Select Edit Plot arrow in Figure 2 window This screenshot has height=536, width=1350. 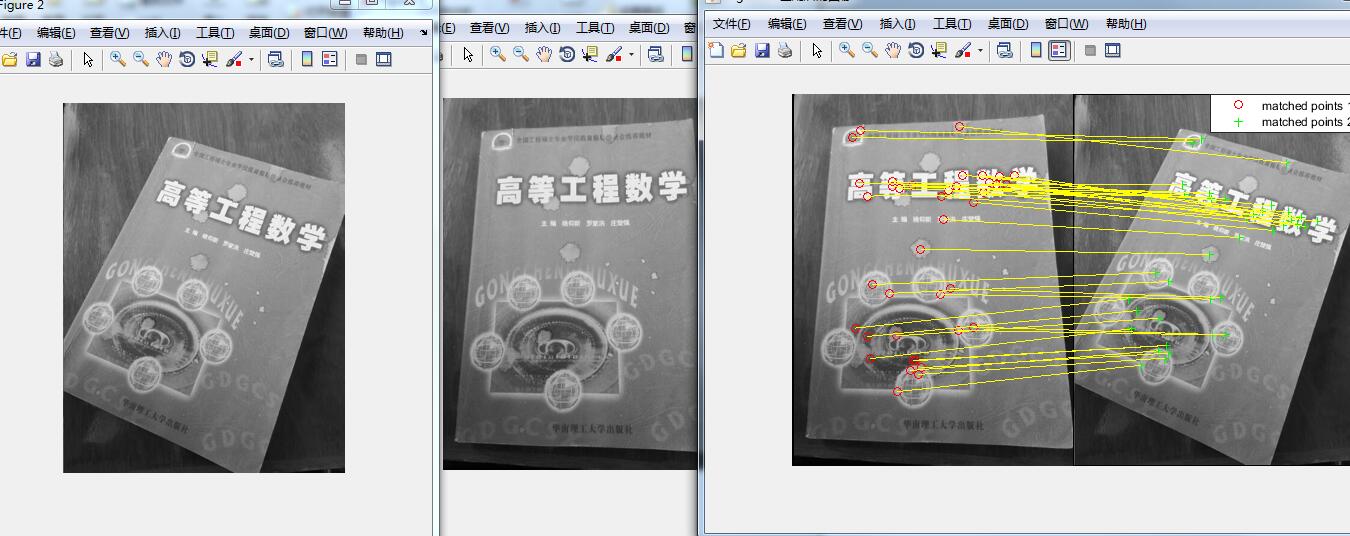(88, 60)
